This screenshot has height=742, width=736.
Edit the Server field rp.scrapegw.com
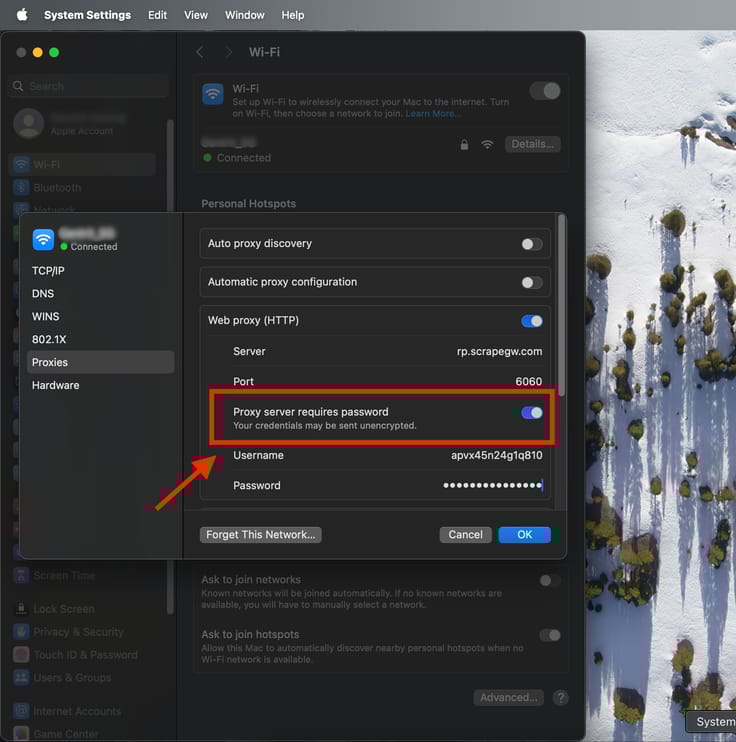(x=498, y=352)
